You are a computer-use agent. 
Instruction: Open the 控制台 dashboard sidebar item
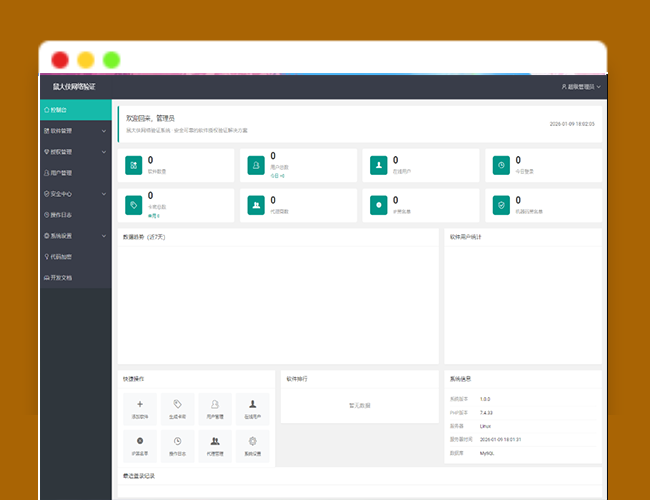76,110
